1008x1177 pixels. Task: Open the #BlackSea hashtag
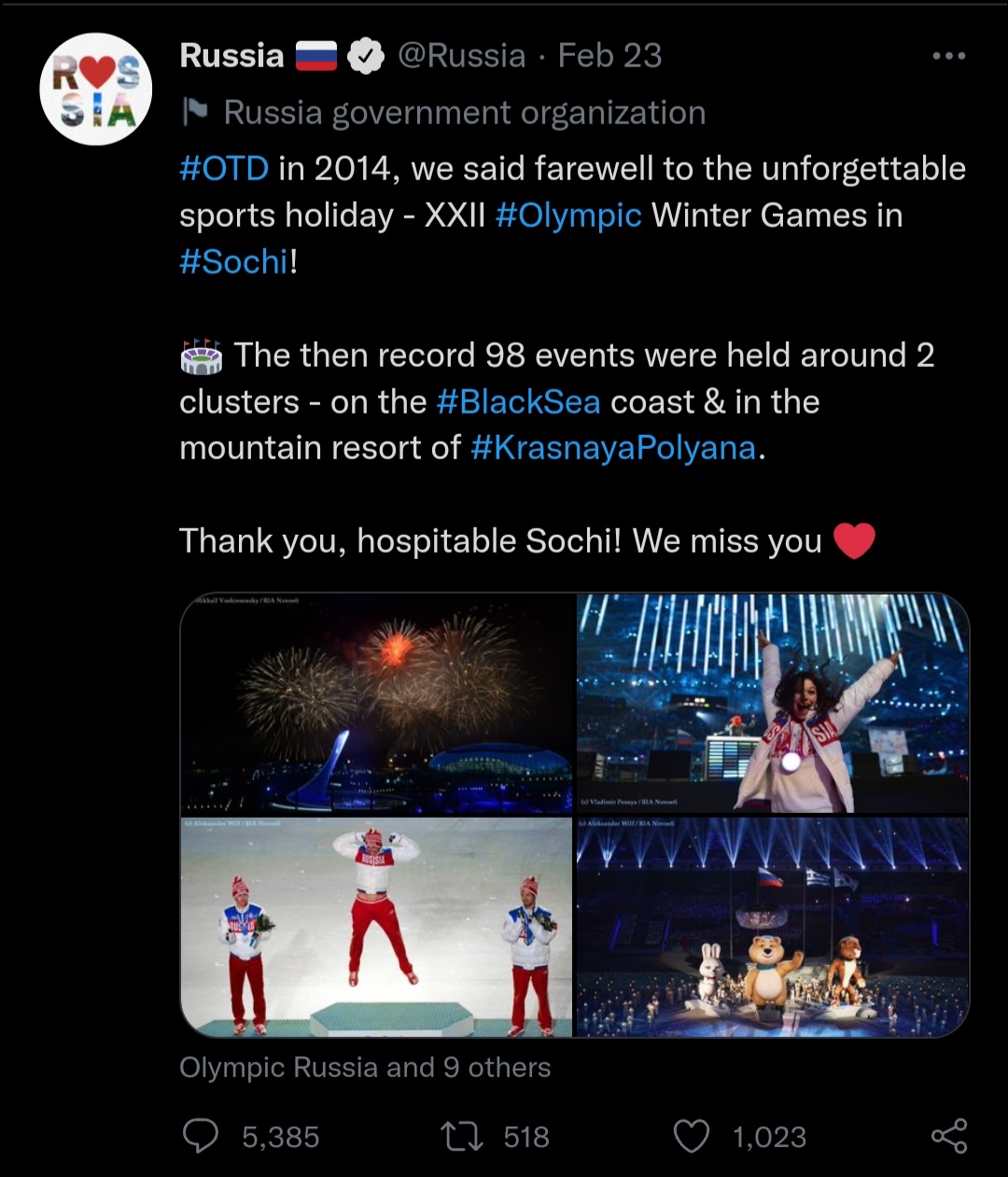[x=518, y=402]
